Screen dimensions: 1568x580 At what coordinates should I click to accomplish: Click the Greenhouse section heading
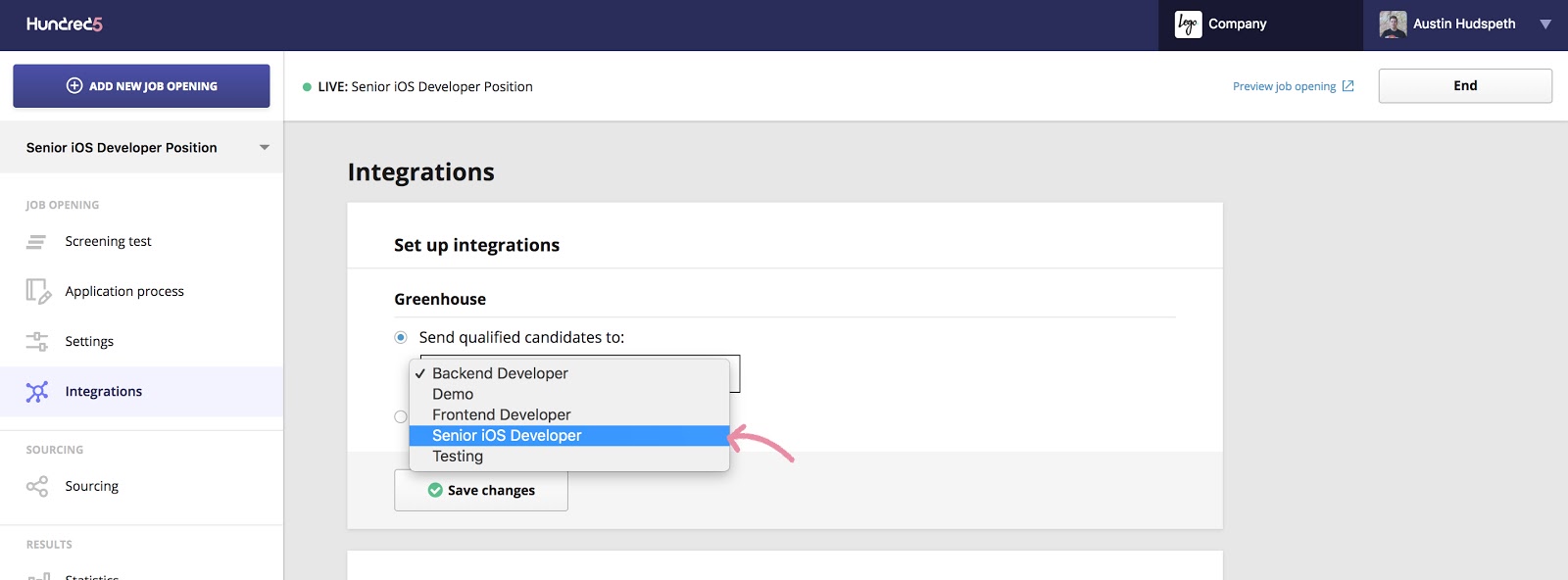pyautogui.click(x=440, y=300)
